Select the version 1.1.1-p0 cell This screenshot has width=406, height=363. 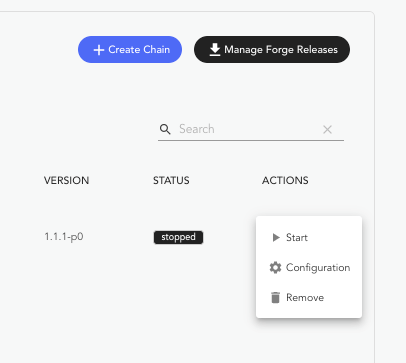click(x=64, y=237)
